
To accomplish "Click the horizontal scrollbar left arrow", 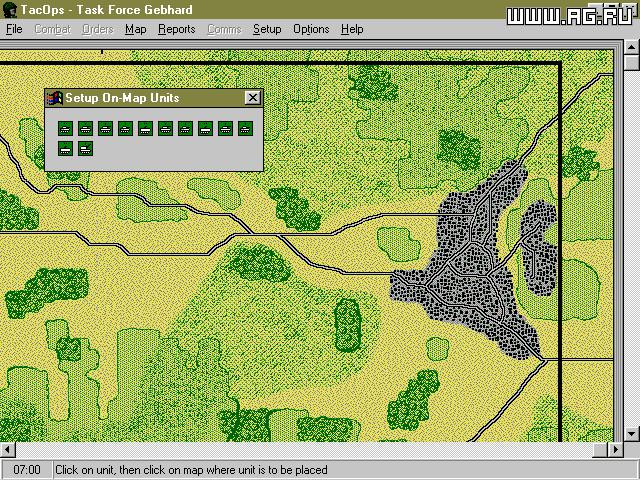I will tap(7, 450).
